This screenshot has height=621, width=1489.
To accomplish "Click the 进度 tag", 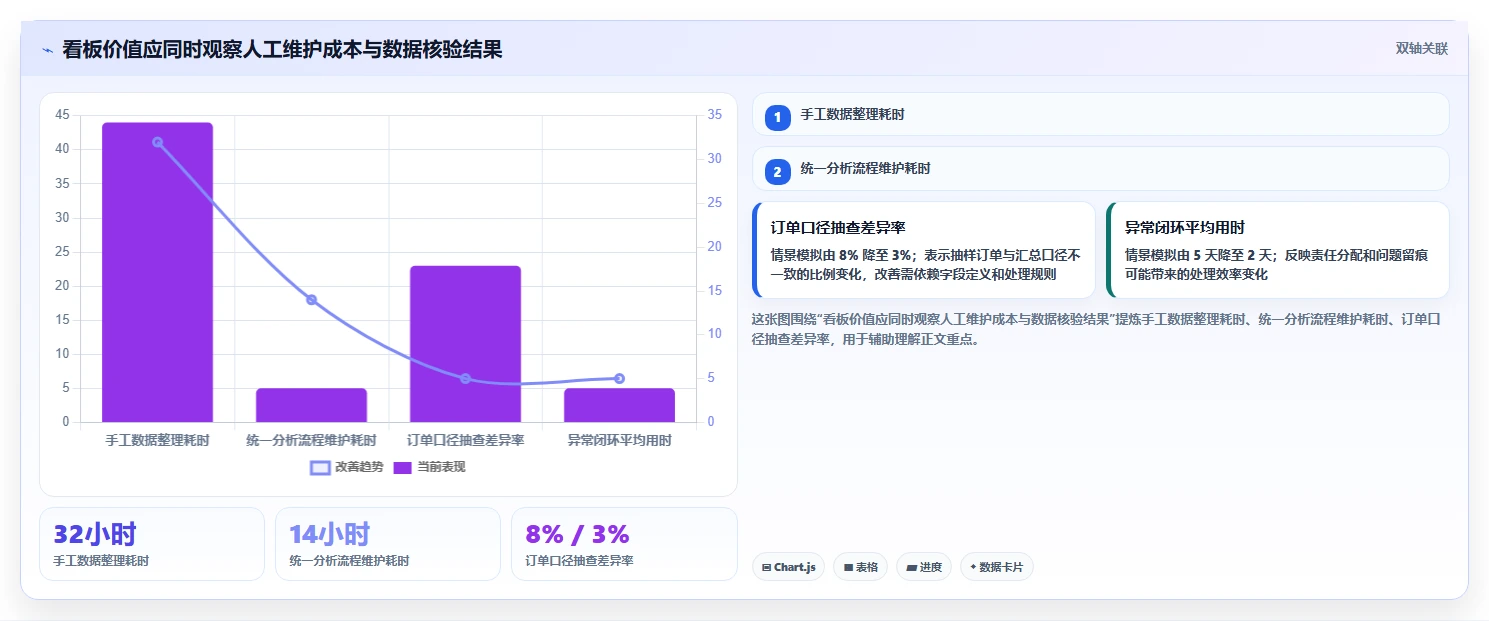I will coord(924,567).
